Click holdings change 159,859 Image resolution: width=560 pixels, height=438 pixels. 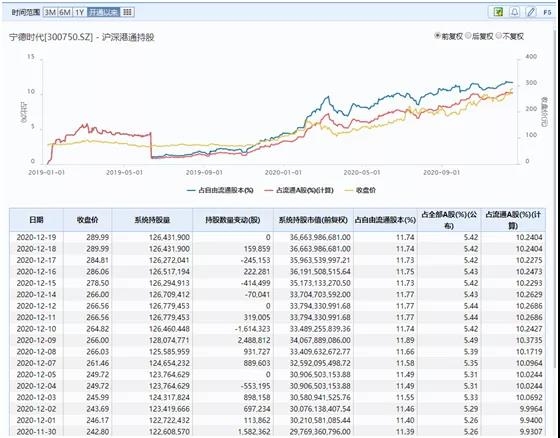(257, 249)
